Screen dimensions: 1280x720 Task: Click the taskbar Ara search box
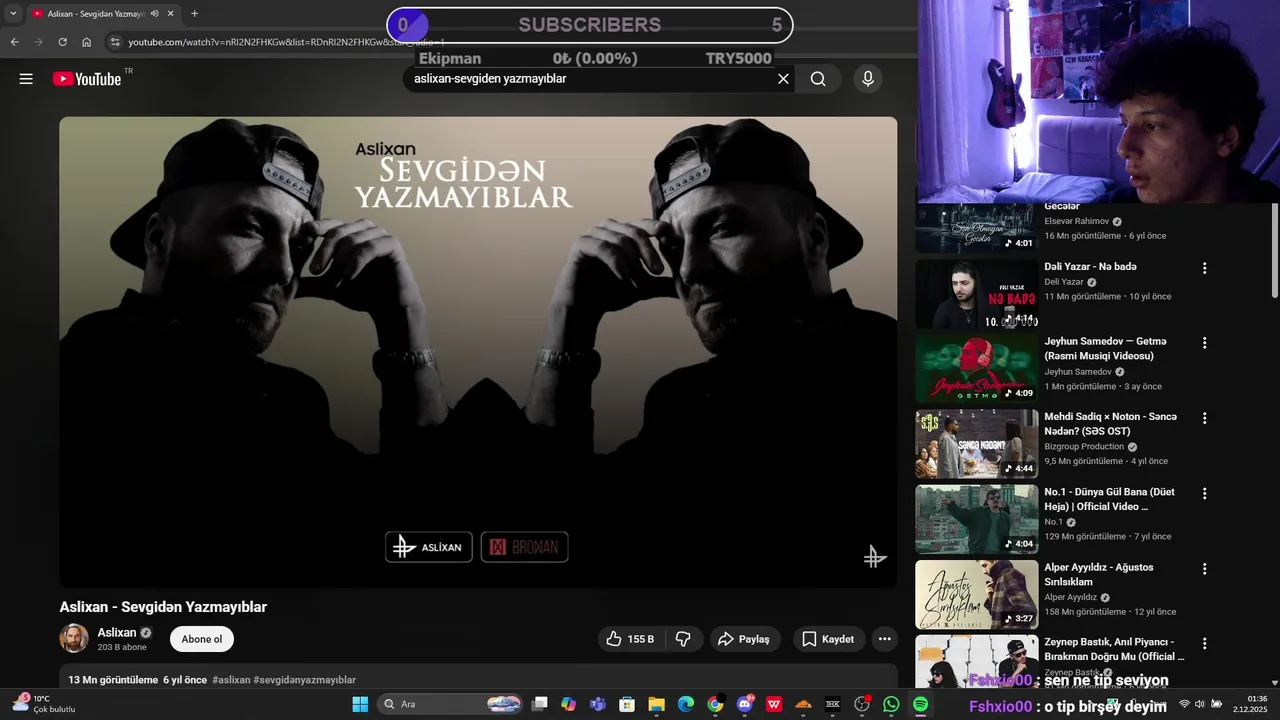click(x=452, y=704)
